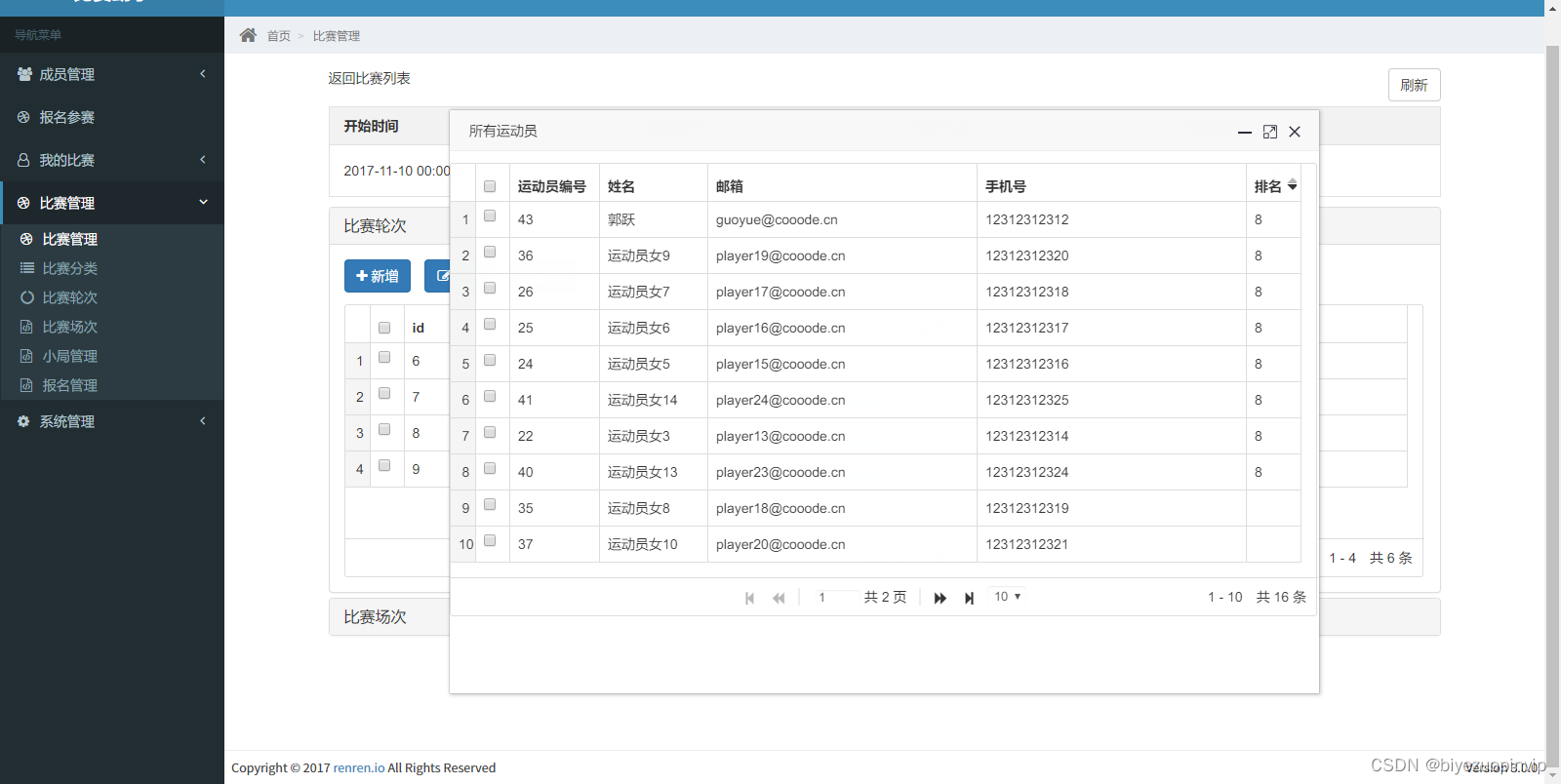The height and width of the screenshot is (784, 1561).
Task: Click the 比赛场次 file icon
Action: [x=27, y=327]
